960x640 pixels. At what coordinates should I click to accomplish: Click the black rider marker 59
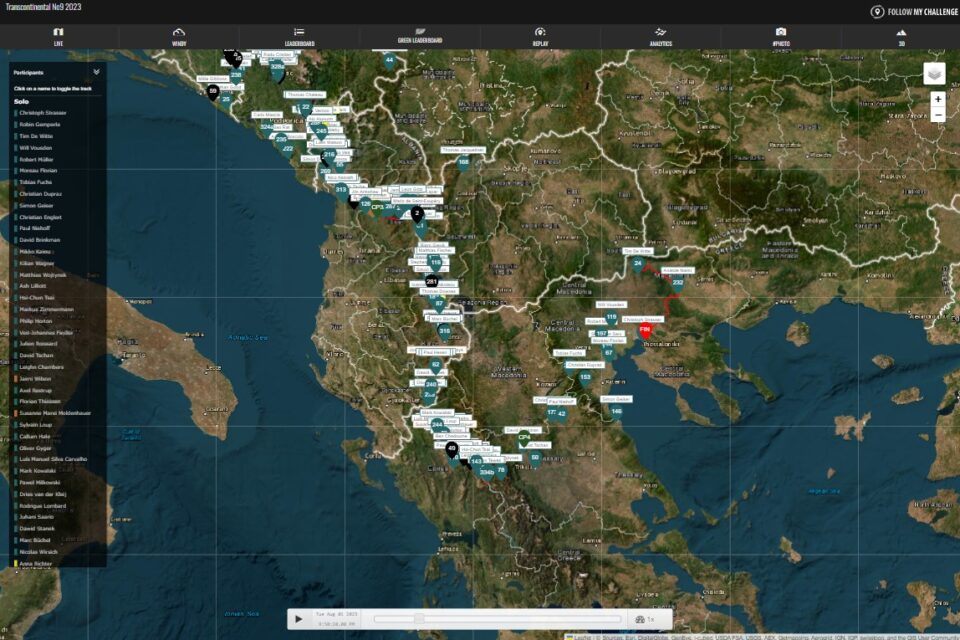(213, 92)
